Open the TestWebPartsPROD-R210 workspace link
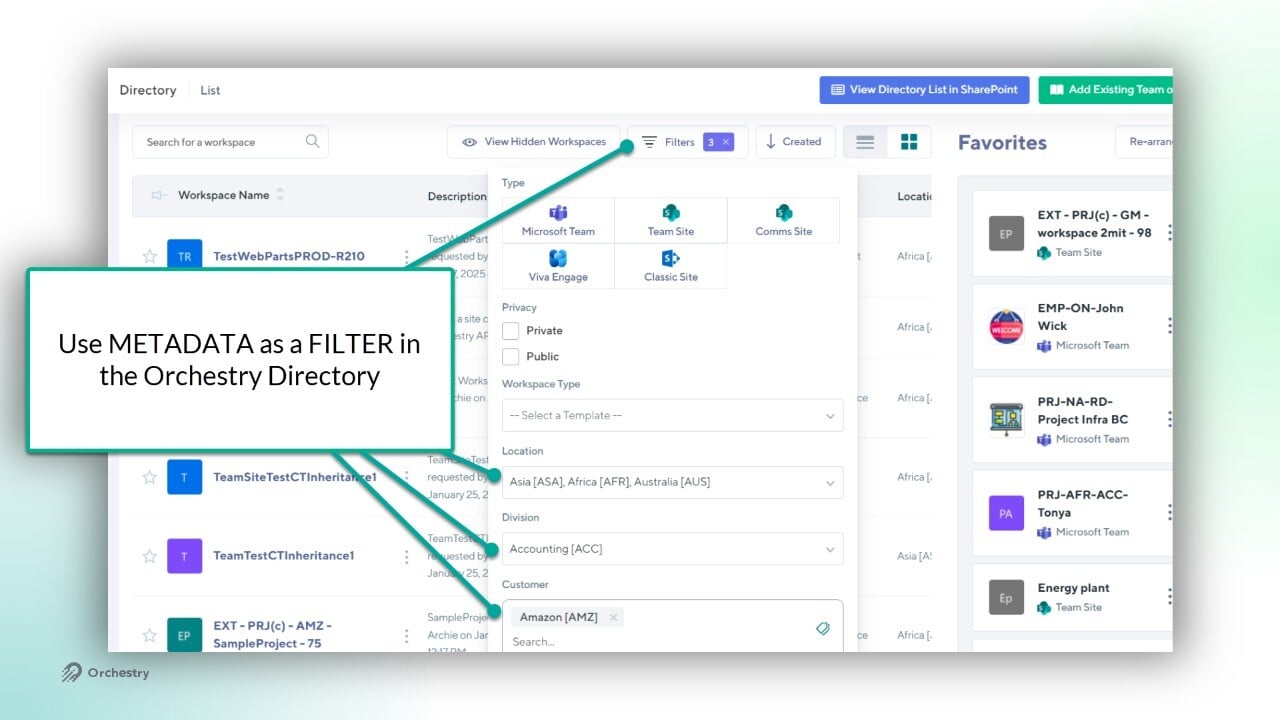Screen dimensions: 1280x720 click(289, 256)
